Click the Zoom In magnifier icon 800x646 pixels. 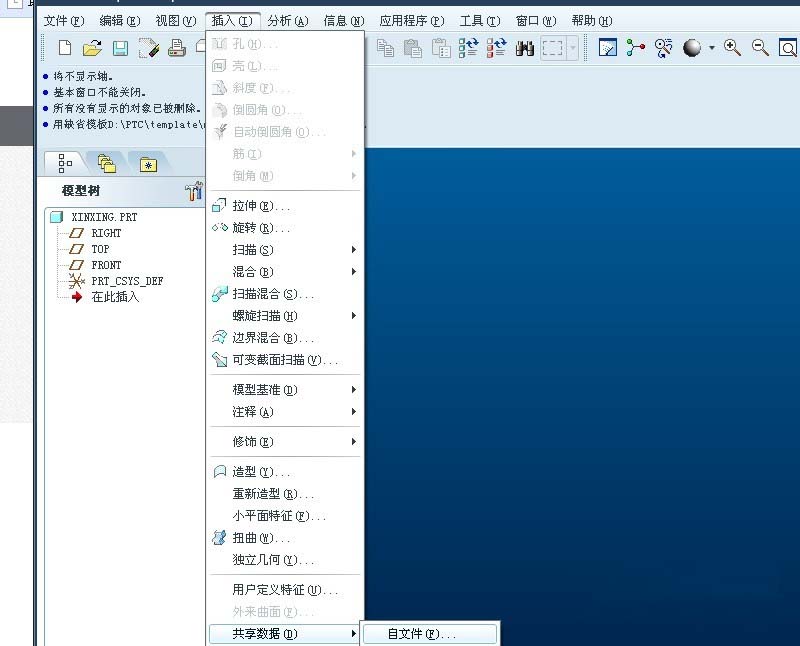(x=733, y=48)
